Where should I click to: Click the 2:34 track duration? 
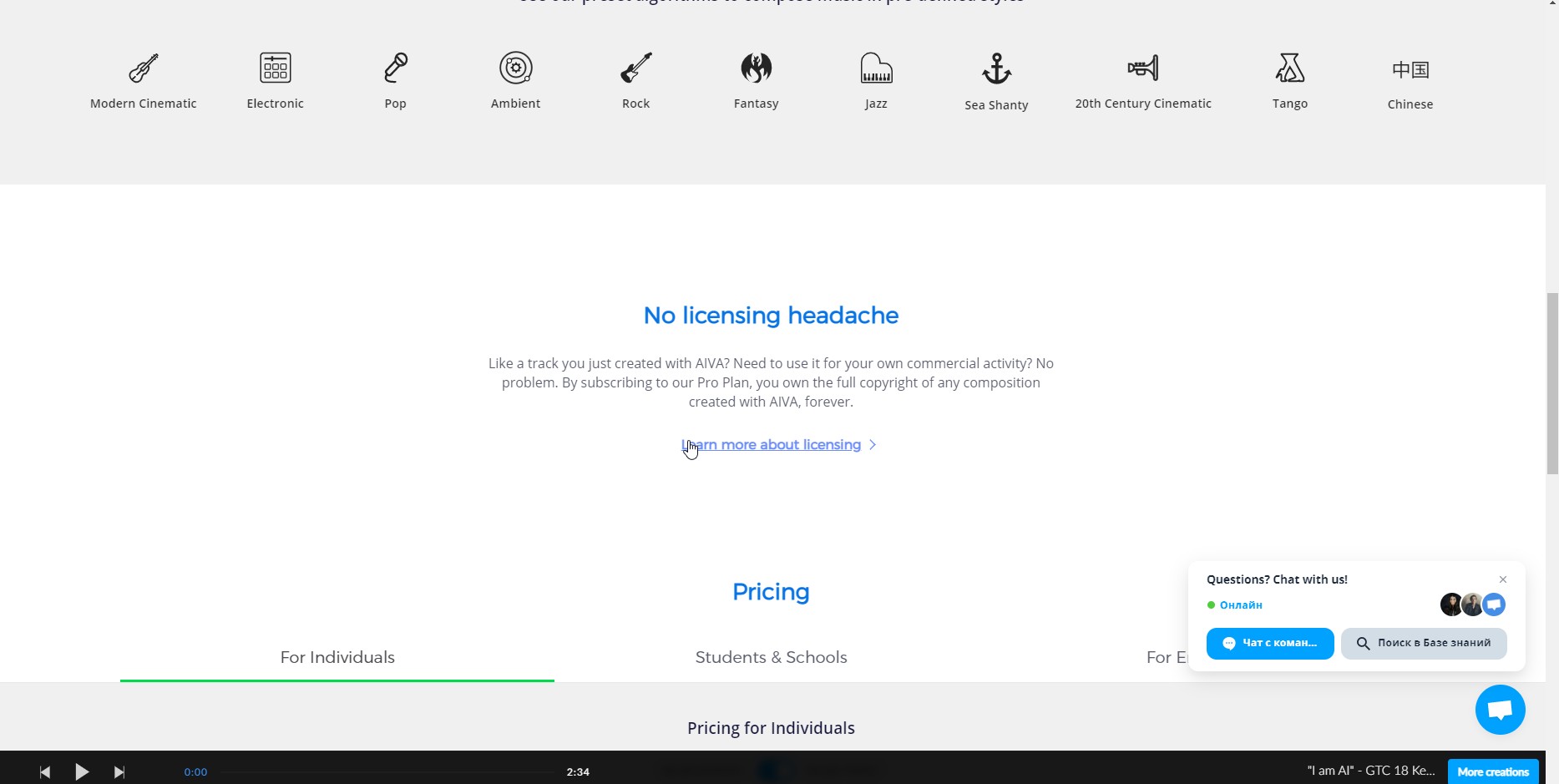click(x=578, y=772)
